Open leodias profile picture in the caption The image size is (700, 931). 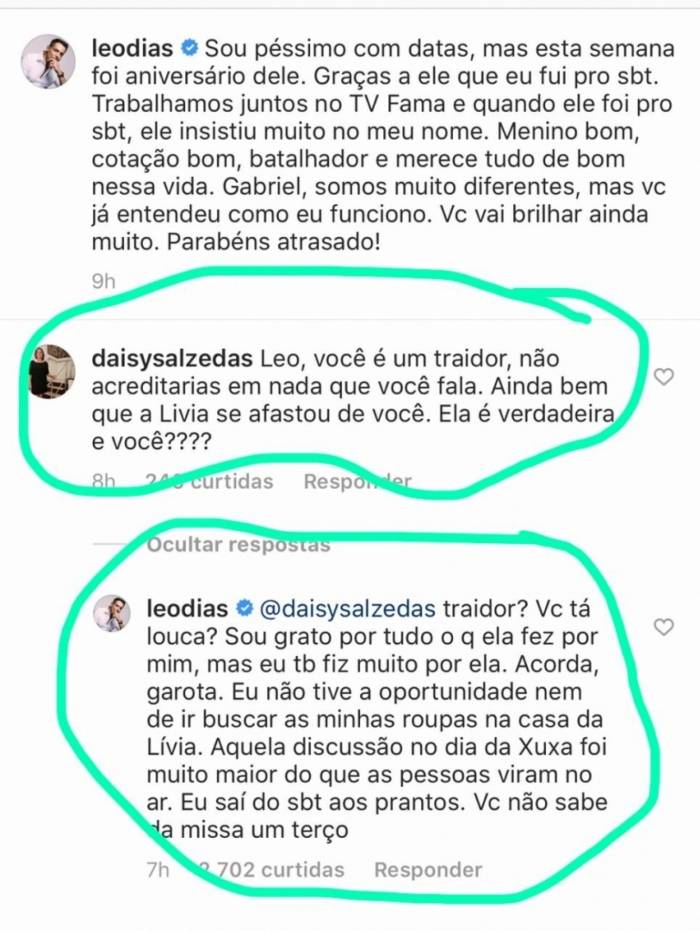[48, 61]
